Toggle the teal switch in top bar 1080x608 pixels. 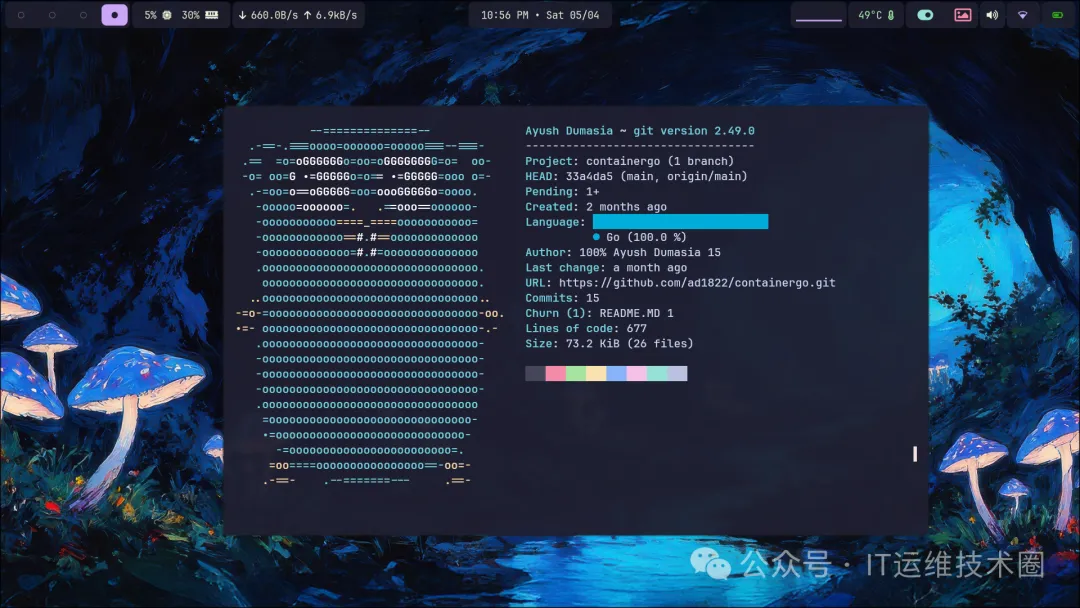point(925,15)
